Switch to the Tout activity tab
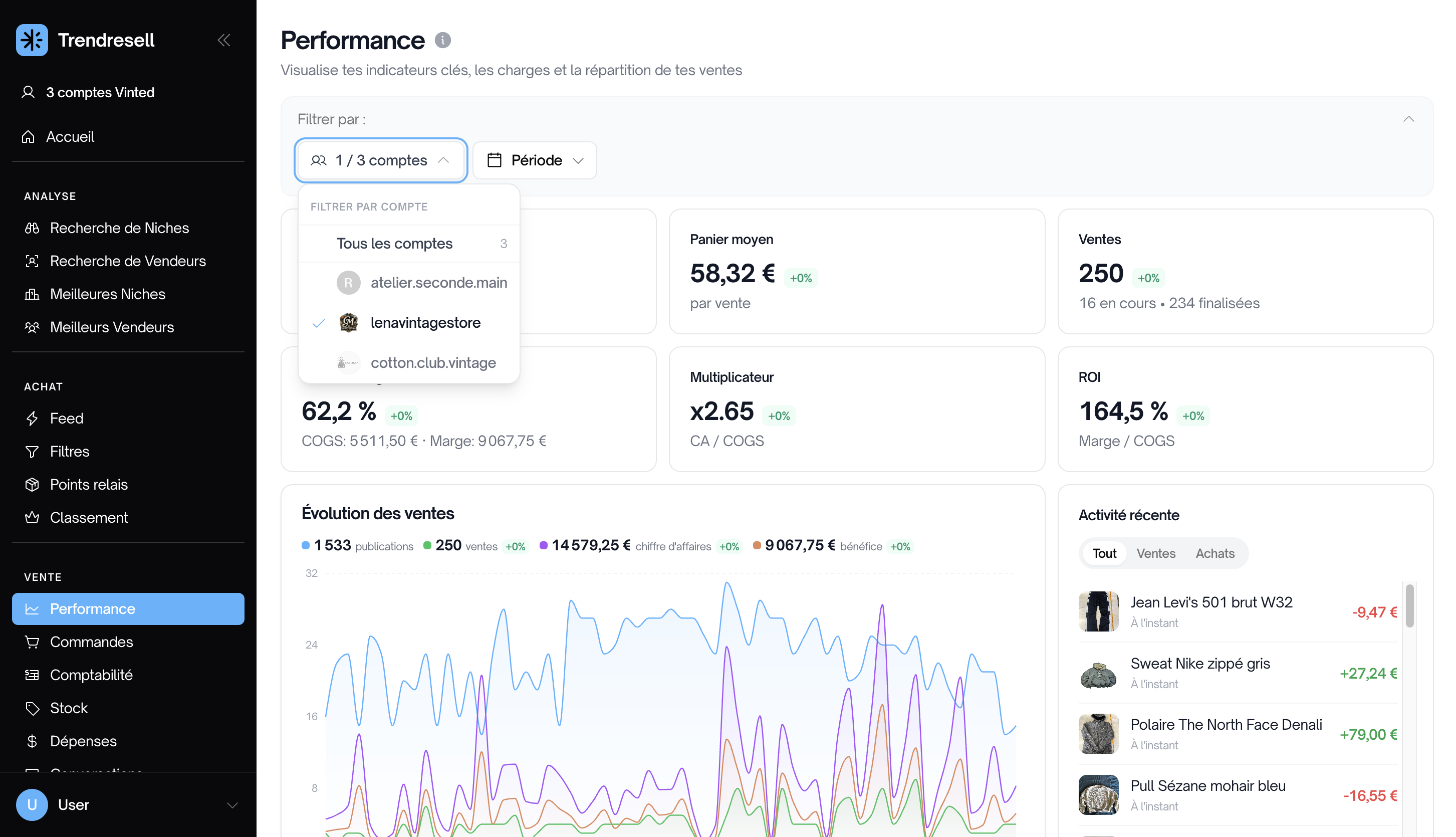The width and height of the screenshot is (1456, 837). tap(1104, 554)
